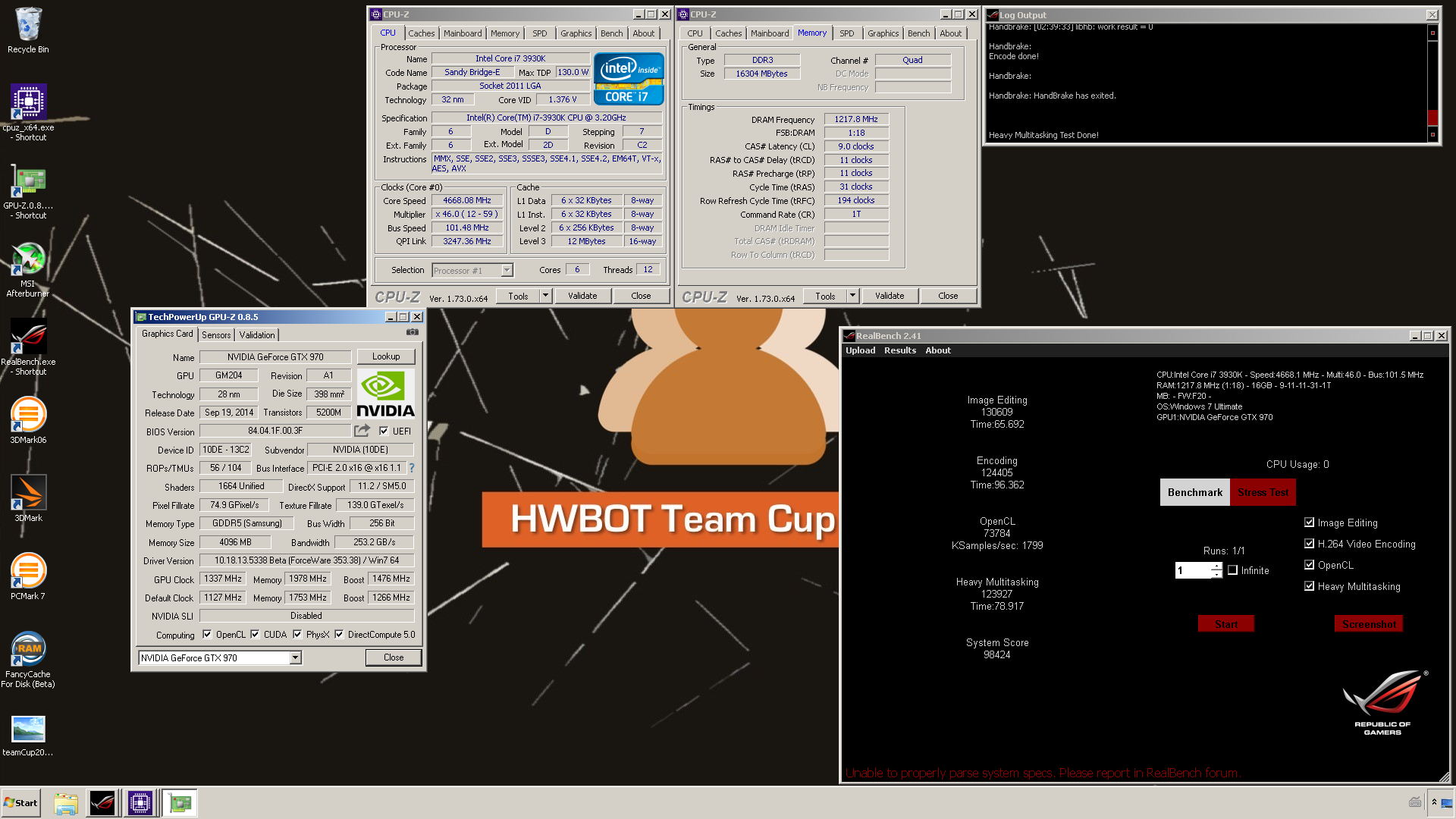Open FancyCache For Disk desktop icon
Viewport: 1456px width, 819px height.
(x=28, y=649)
